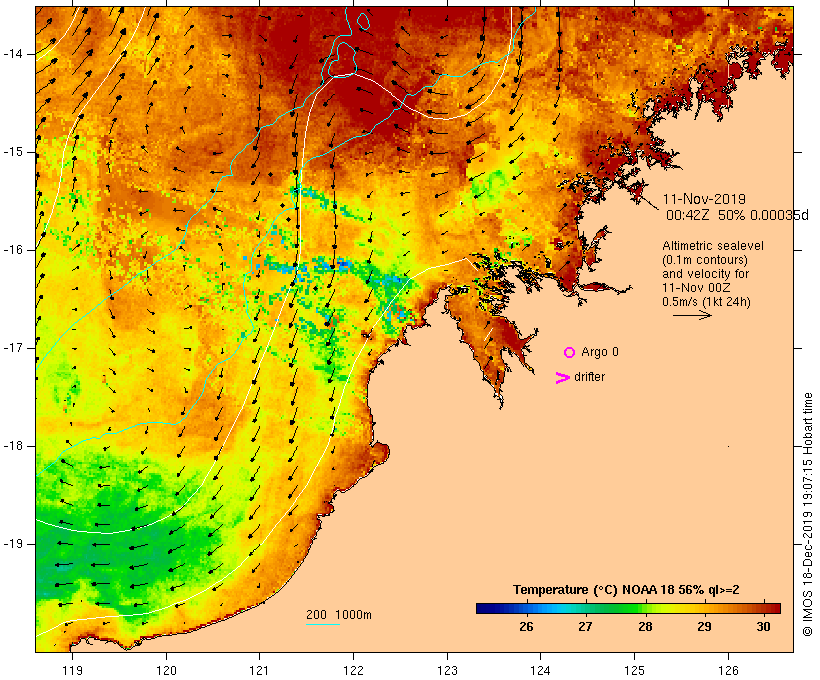Click the cyan 200m contour legend line
The height and width of the screenshot is (680, 820).
click(x=323, y=624)
